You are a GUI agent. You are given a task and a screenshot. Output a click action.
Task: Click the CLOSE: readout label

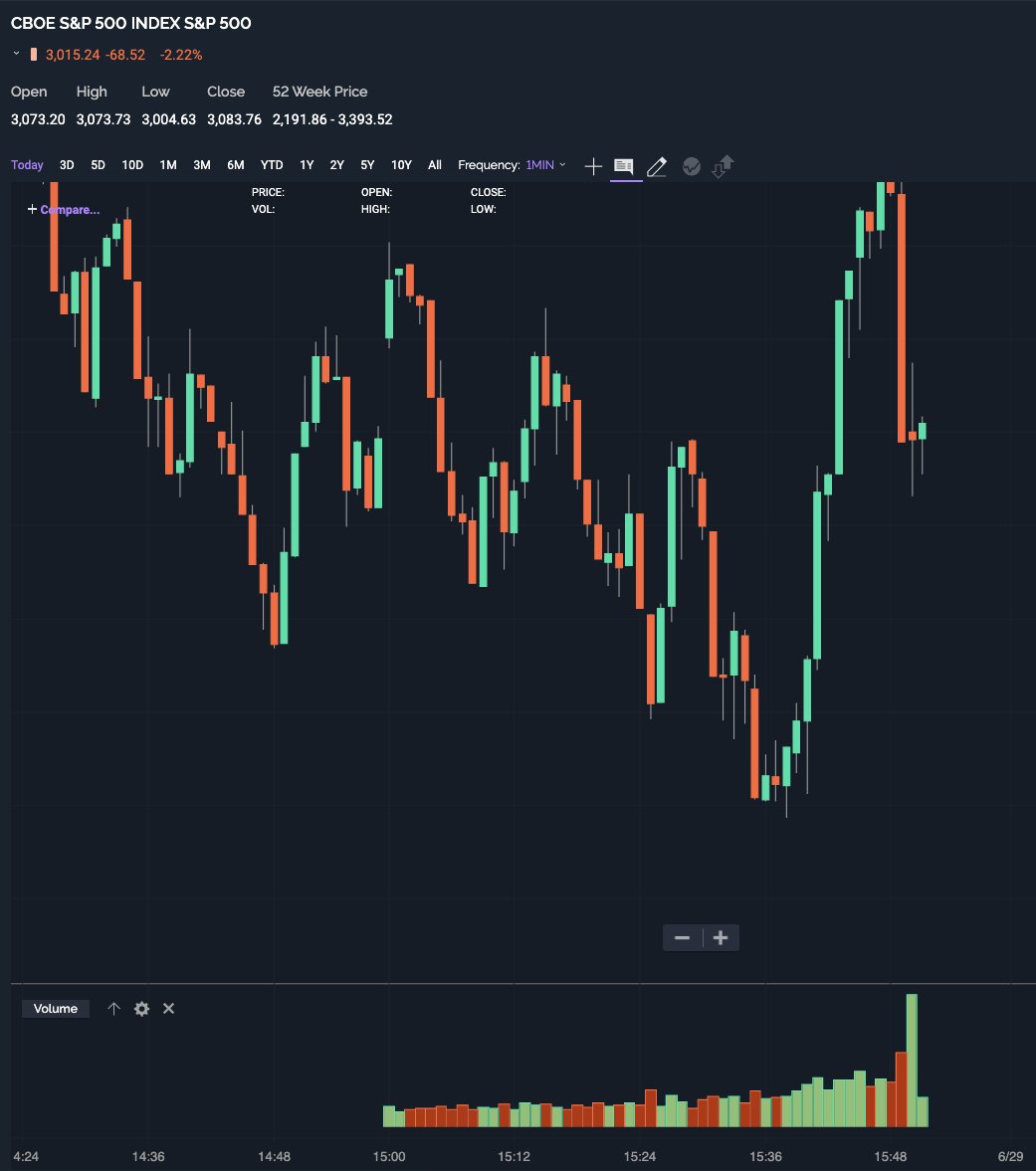(489, 193)
